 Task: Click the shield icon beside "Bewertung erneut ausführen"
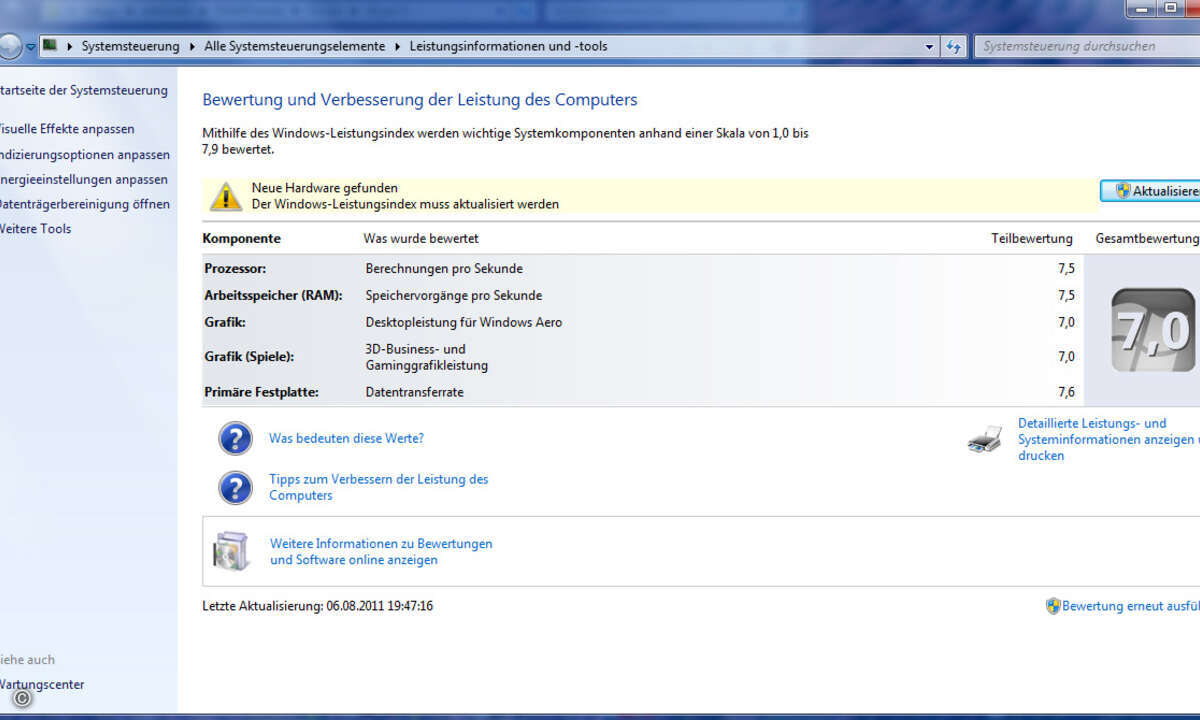(1053, 606)
